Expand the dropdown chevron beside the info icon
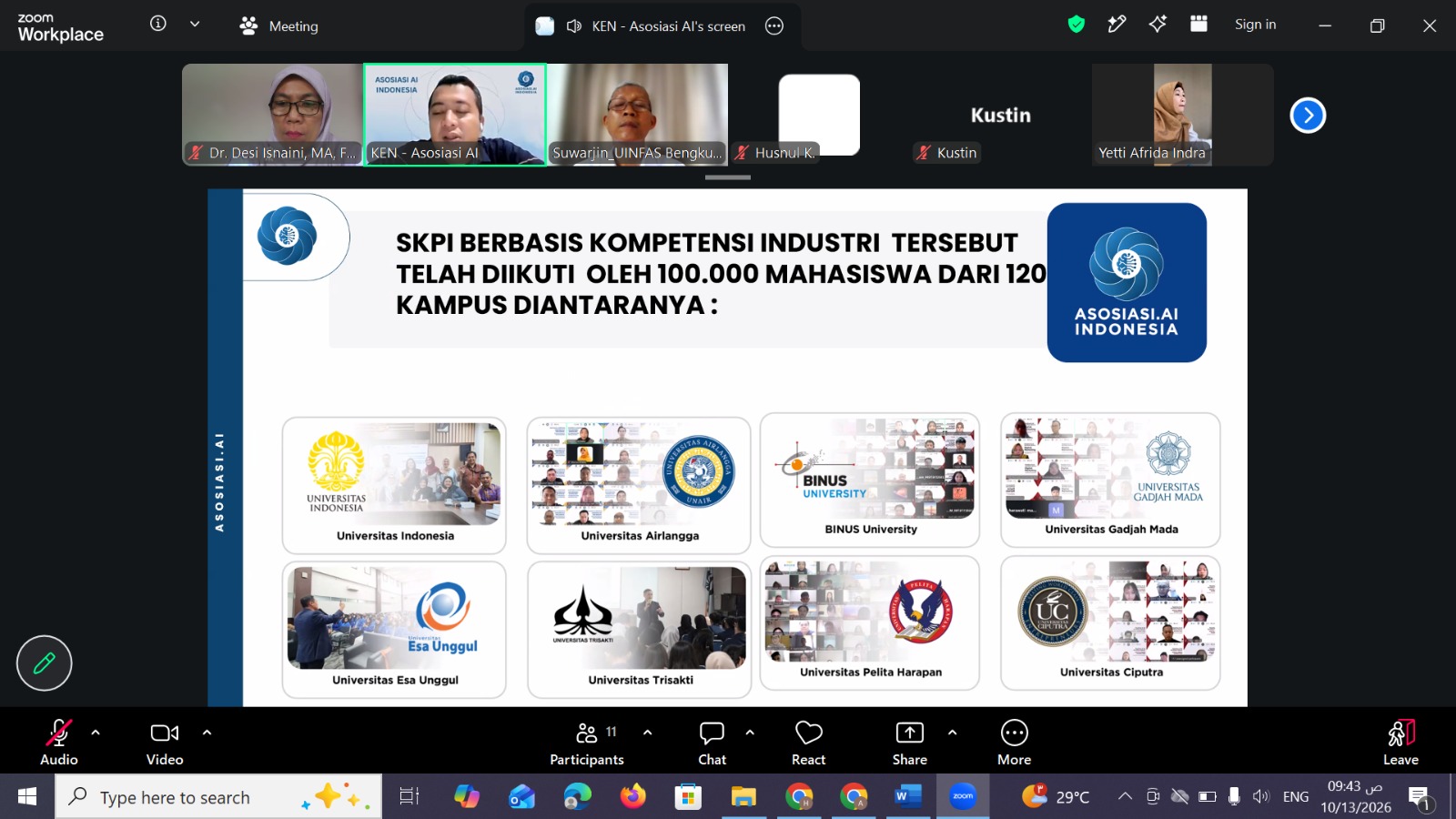The image size is (1456, 819). [195, 24]
